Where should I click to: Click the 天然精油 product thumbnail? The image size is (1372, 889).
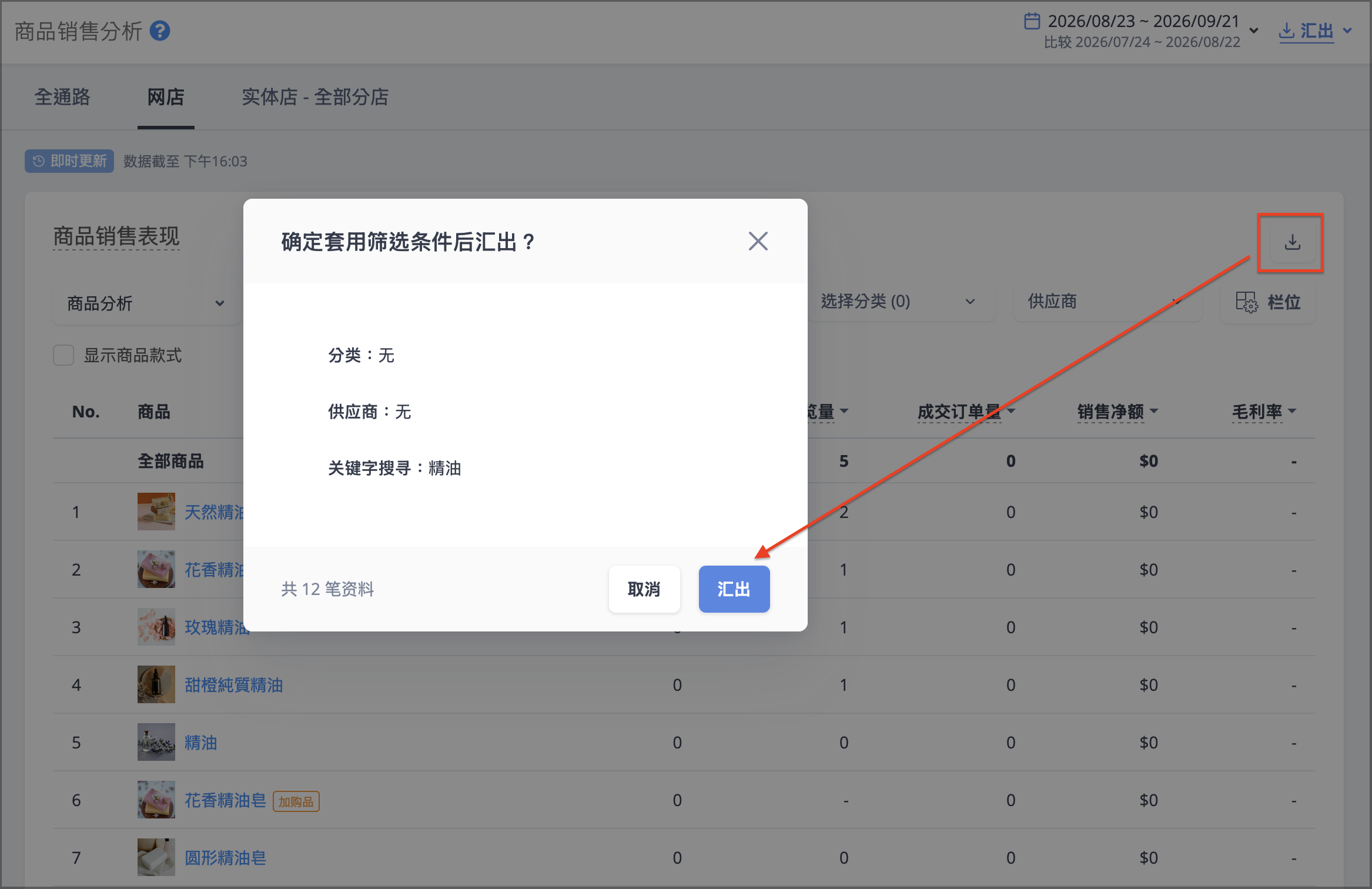[x=156, y=512]
